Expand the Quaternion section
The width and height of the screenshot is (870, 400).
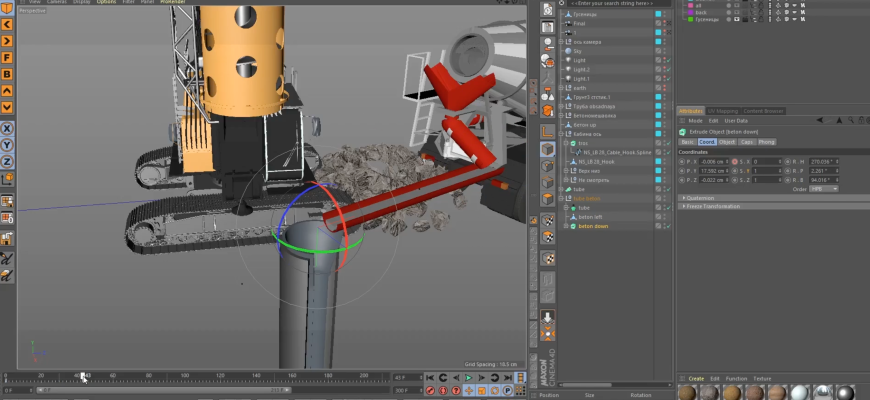[x=700, y=198]
